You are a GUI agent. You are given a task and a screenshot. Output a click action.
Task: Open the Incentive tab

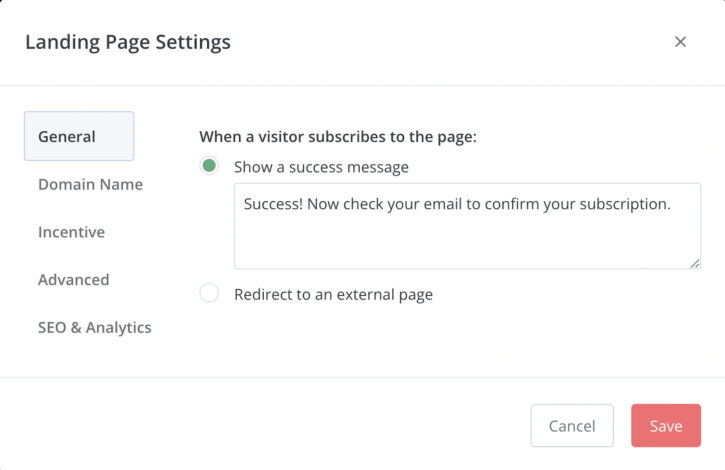[x=71, y=232]
